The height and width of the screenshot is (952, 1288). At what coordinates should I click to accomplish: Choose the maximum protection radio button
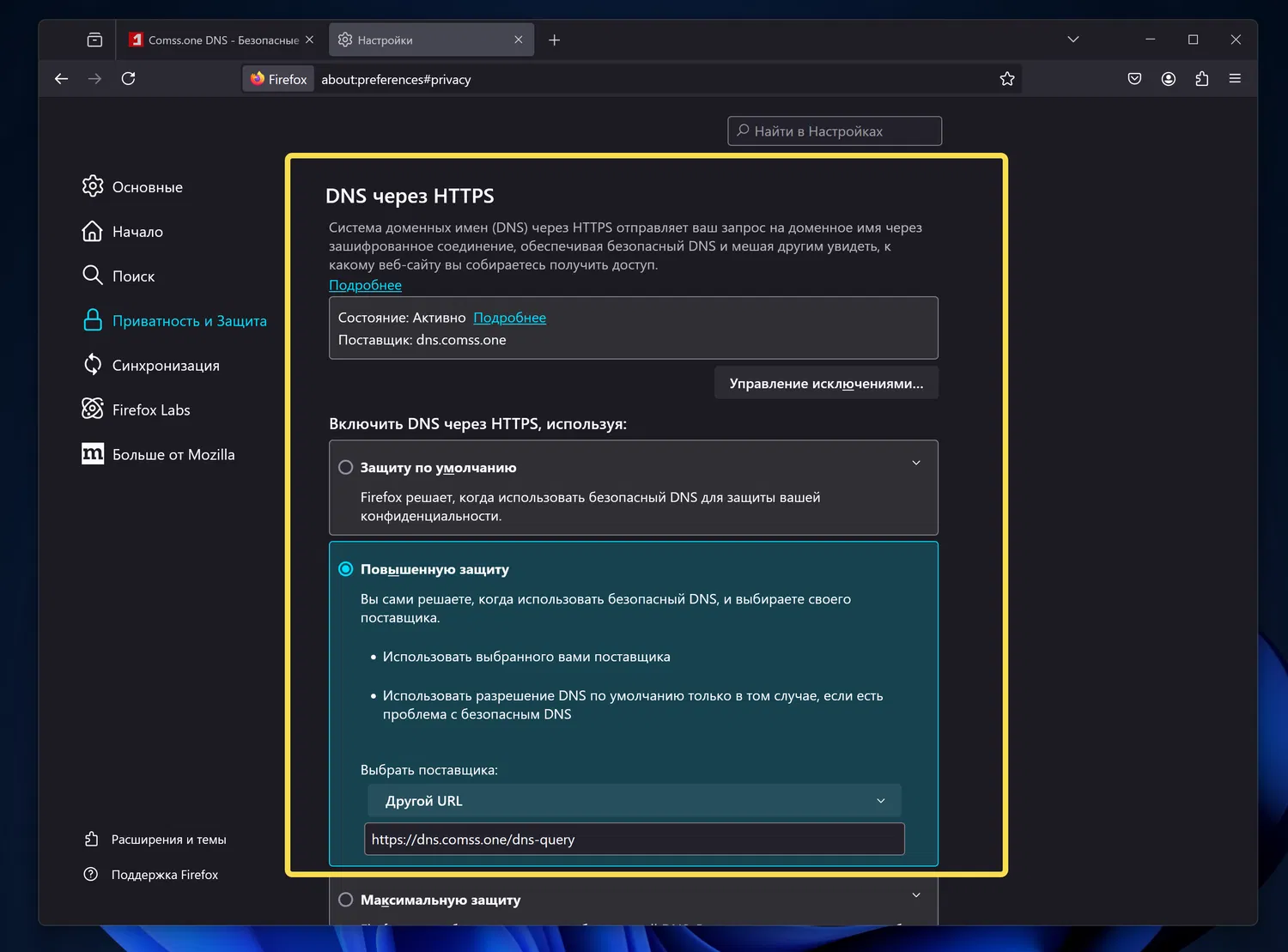(345, 900)
